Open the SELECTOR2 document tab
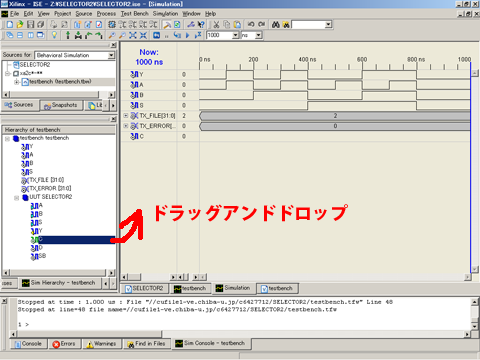Screen dimensions: 480x360 pos(144,288)
